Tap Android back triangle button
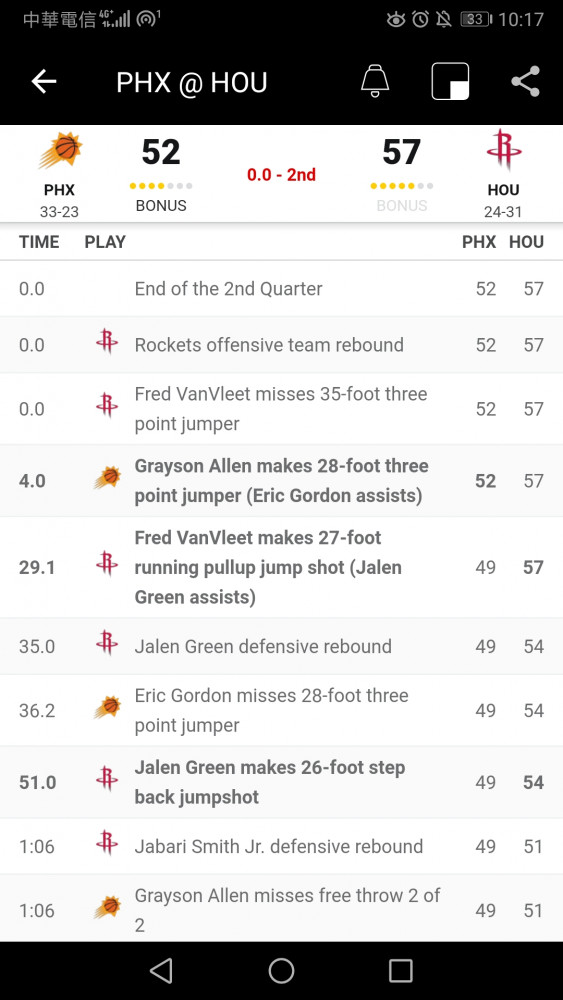 (161, 971)
